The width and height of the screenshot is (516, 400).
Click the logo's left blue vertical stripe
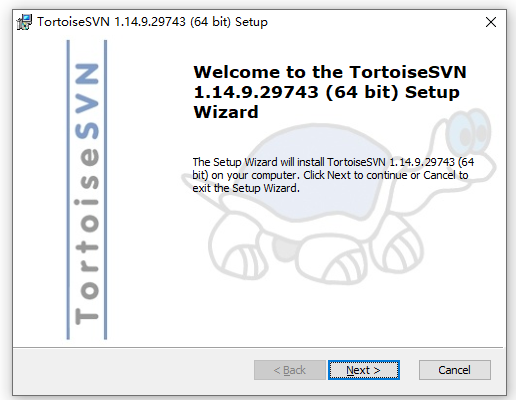point(68,190)
